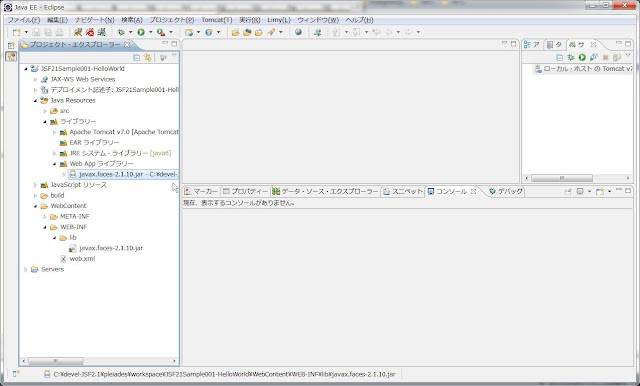640x386 pixels.
Task: Select the Java EE perspective icon
Action: 11,57
